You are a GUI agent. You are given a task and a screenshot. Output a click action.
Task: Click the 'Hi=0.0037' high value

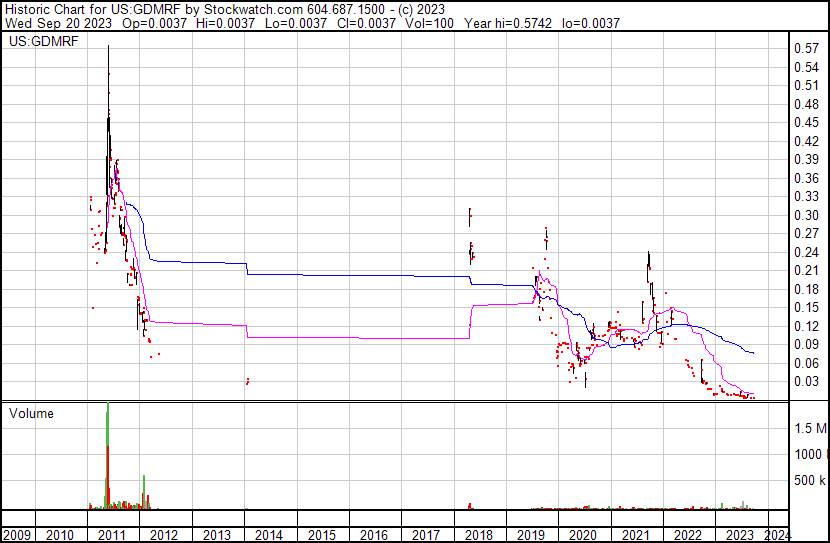[x=225, y=23]
